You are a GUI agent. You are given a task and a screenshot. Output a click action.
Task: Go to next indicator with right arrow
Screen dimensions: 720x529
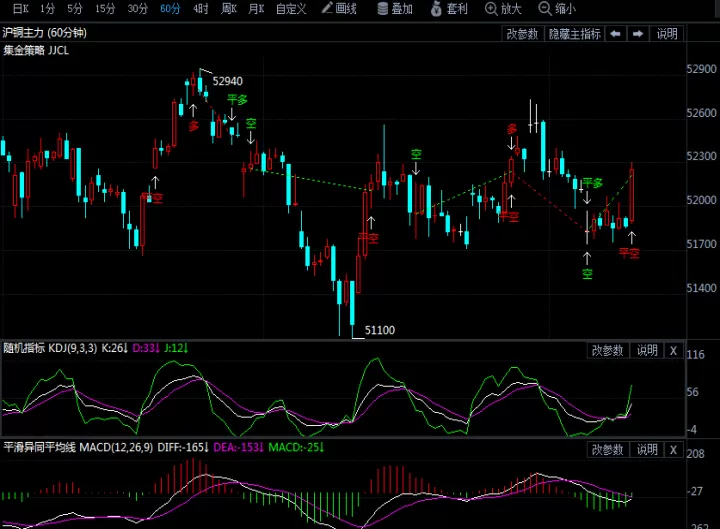click(638, 34)
